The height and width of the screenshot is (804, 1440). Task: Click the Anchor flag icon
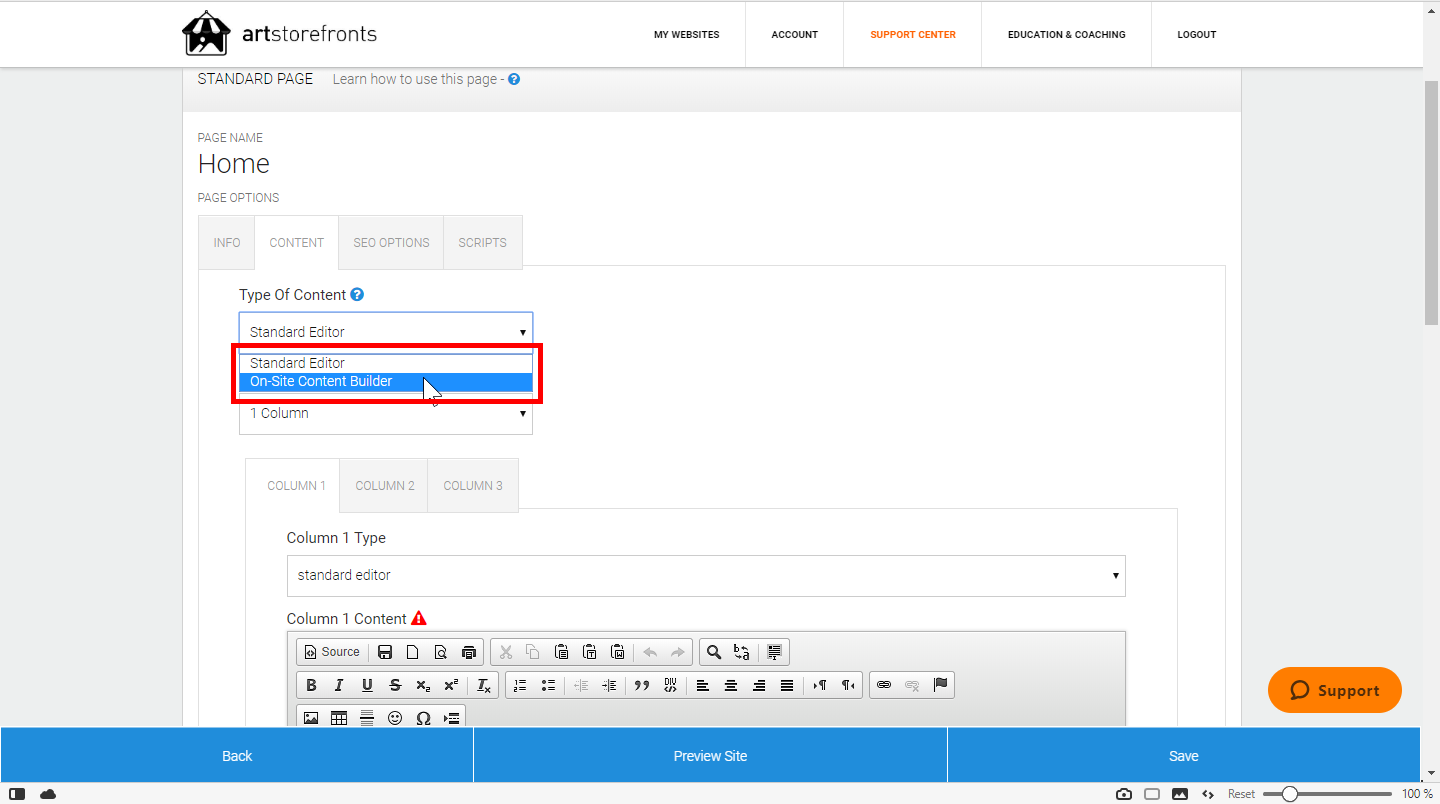point(940,685)
